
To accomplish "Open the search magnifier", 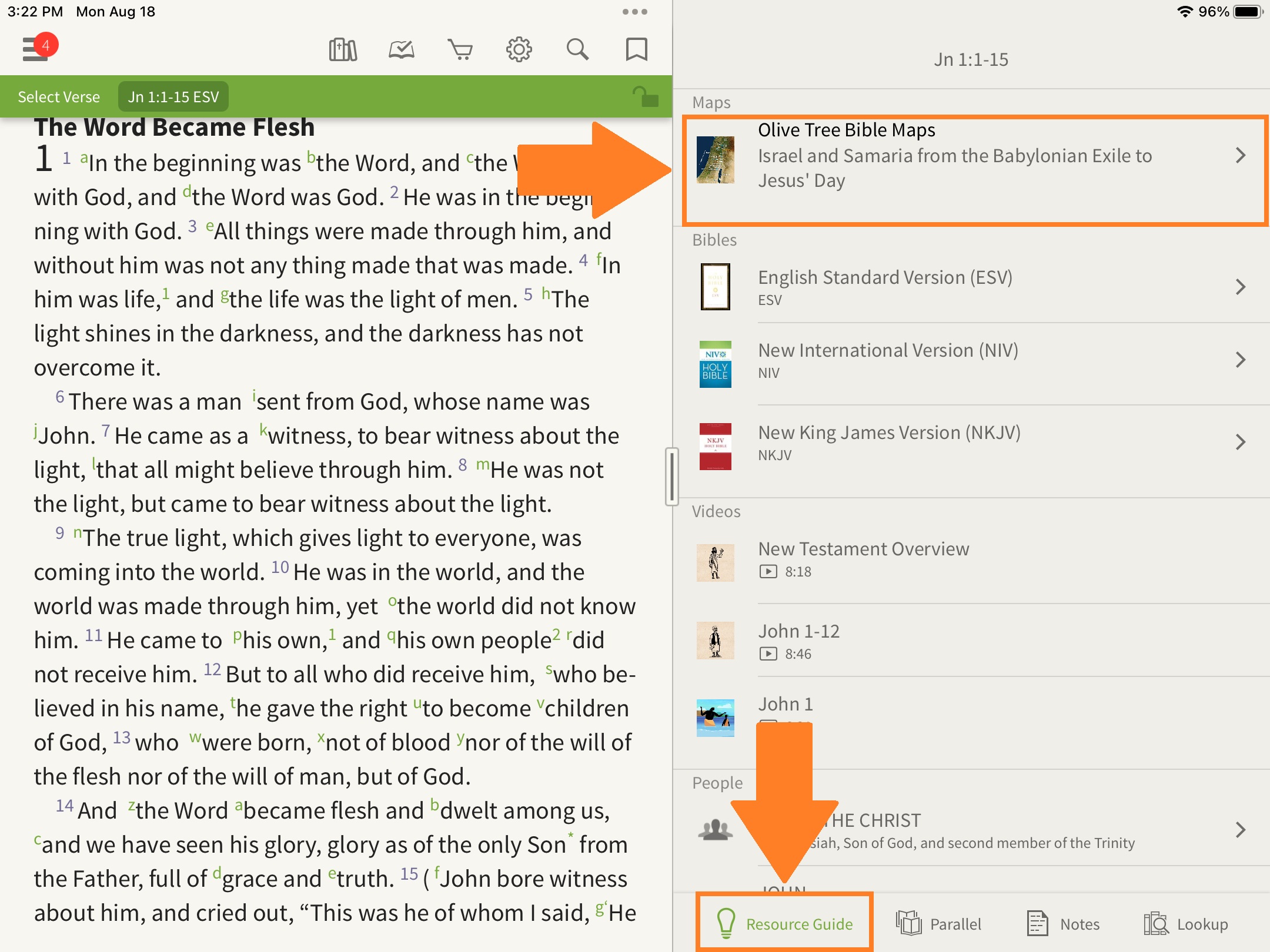I will click(x=577, y=49).
